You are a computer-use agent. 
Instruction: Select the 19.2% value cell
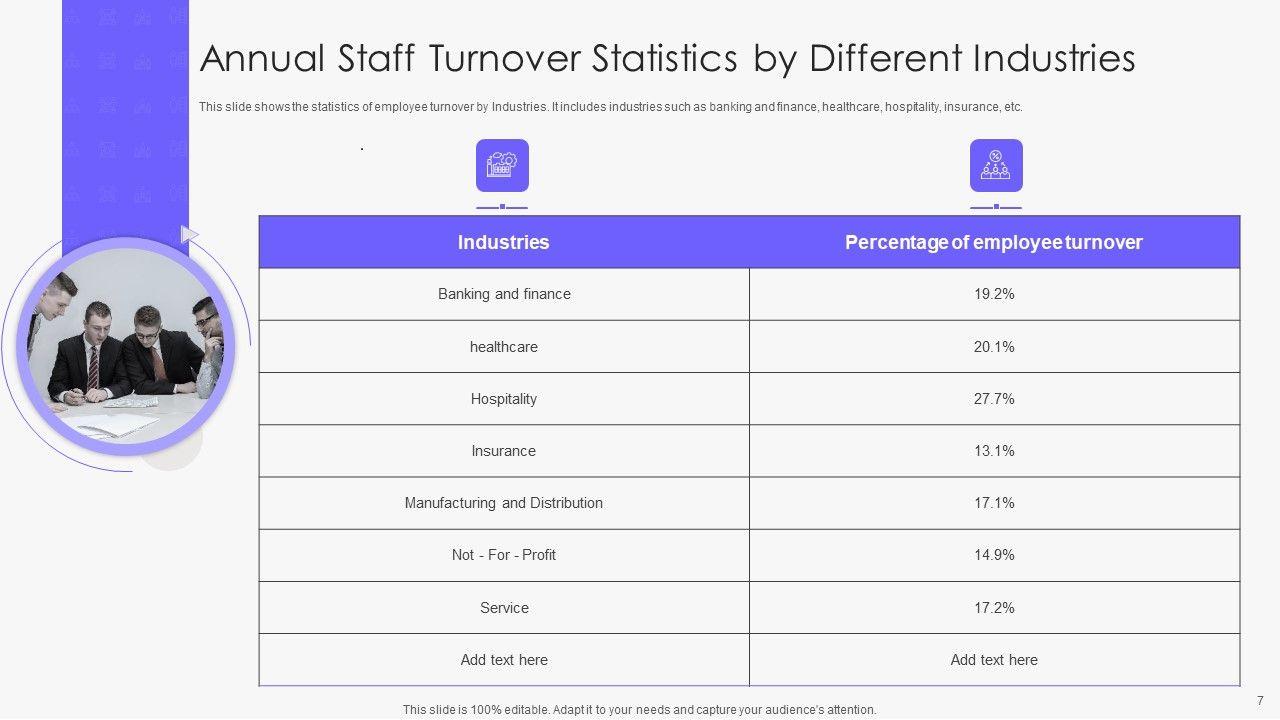(x=994, y=294)
